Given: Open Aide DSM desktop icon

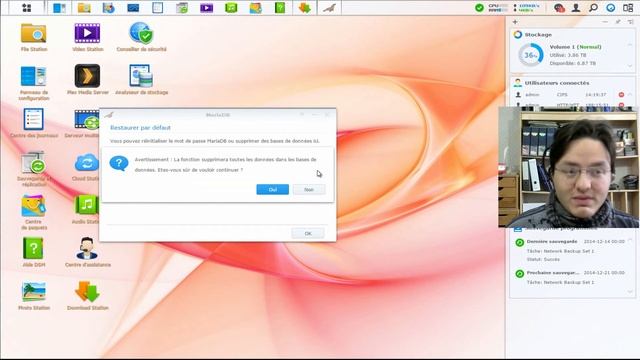Looking at the screenshot, I should [x=34, y=253].
